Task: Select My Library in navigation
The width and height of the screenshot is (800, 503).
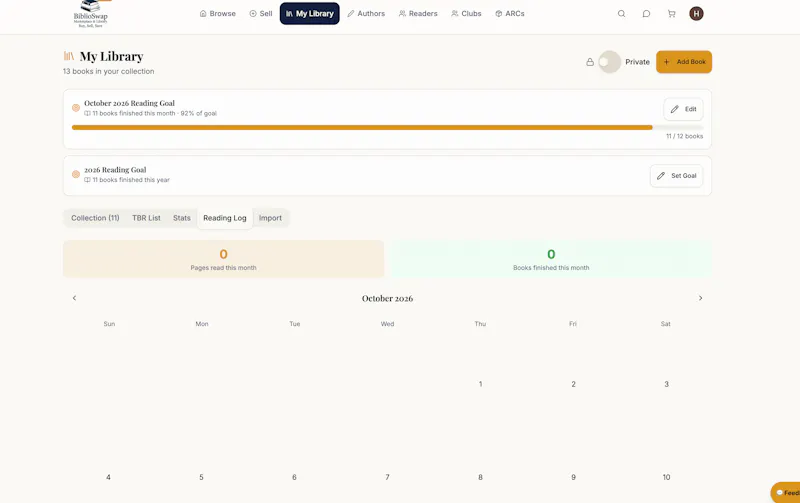Action: click(x=309, y=14)
